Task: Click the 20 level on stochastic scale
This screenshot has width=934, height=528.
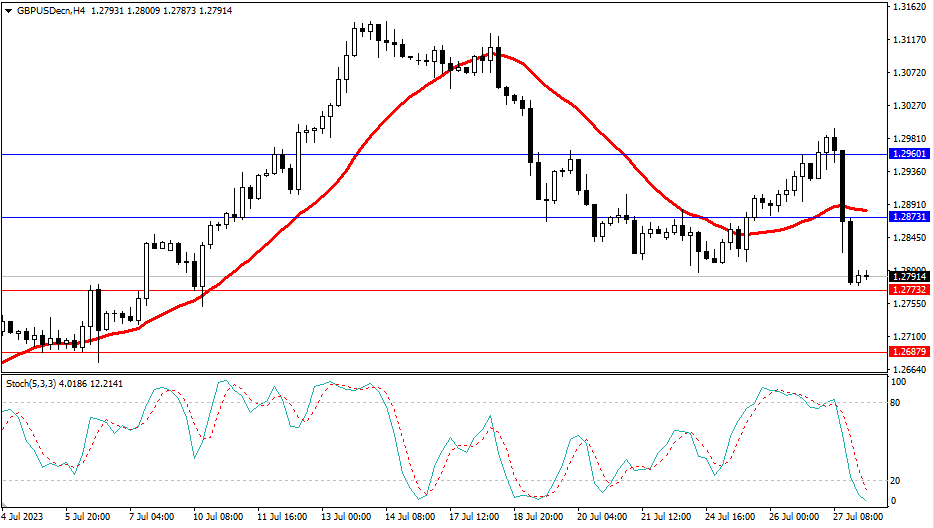Action: pos(896,480)
